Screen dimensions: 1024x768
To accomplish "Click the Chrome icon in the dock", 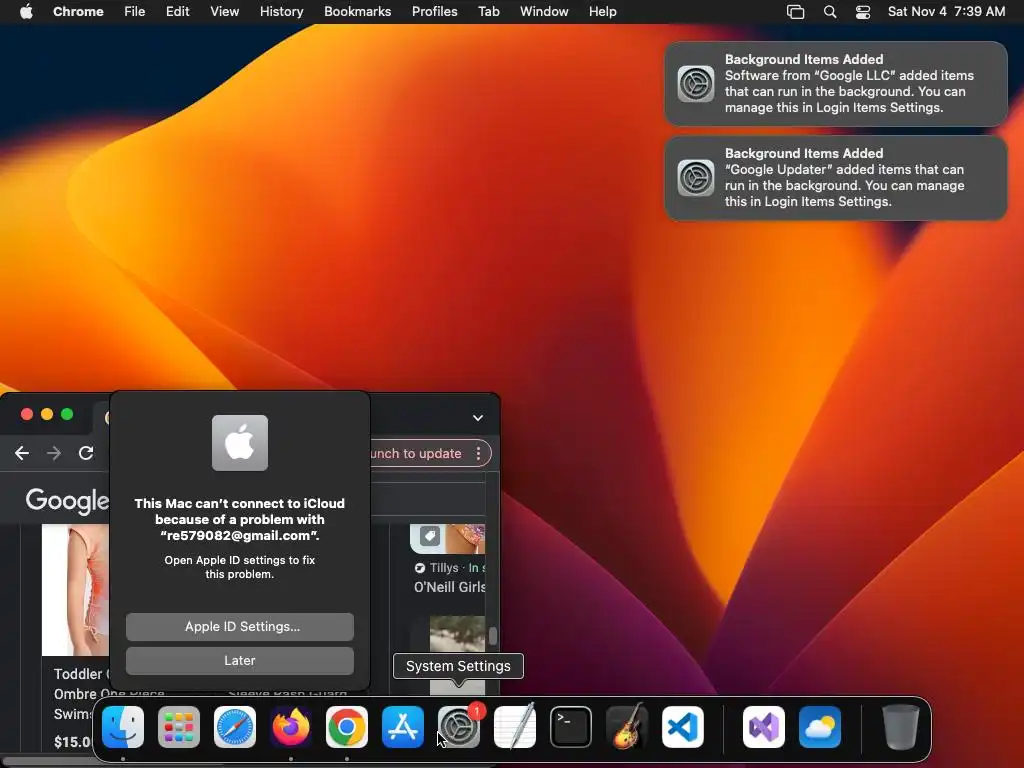I will click(x=347, y=727).
